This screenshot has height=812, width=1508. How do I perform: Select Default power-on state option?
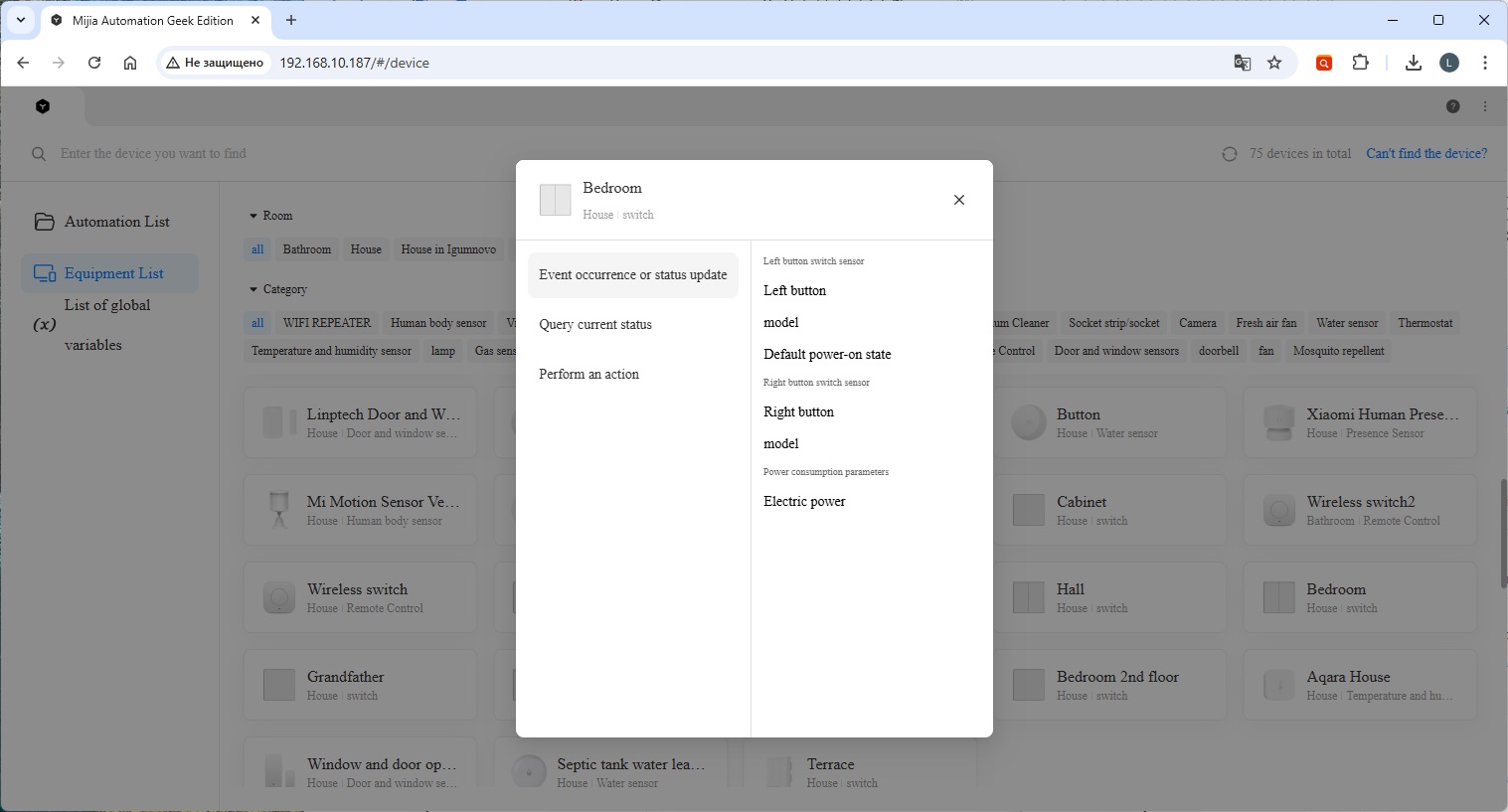[x=827, y=355]
